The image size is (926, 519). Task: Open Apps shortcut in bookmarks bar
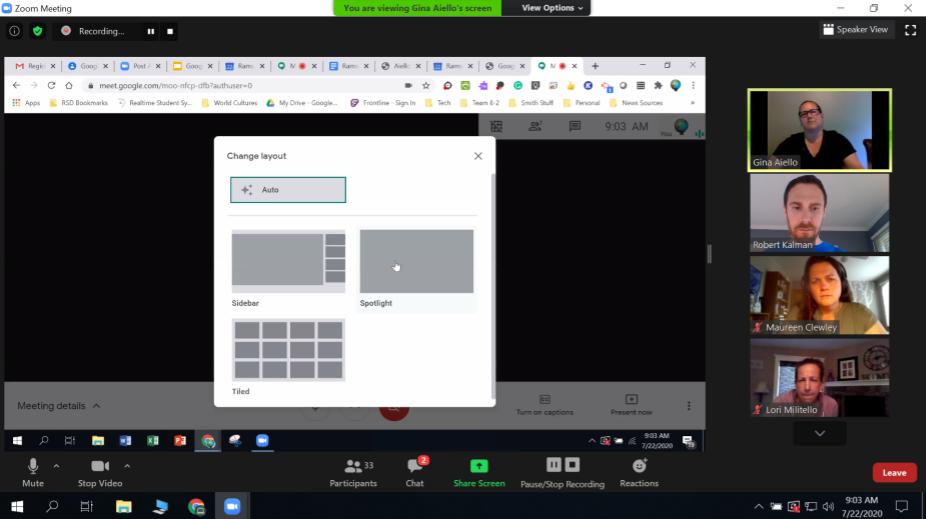point(26,103)
